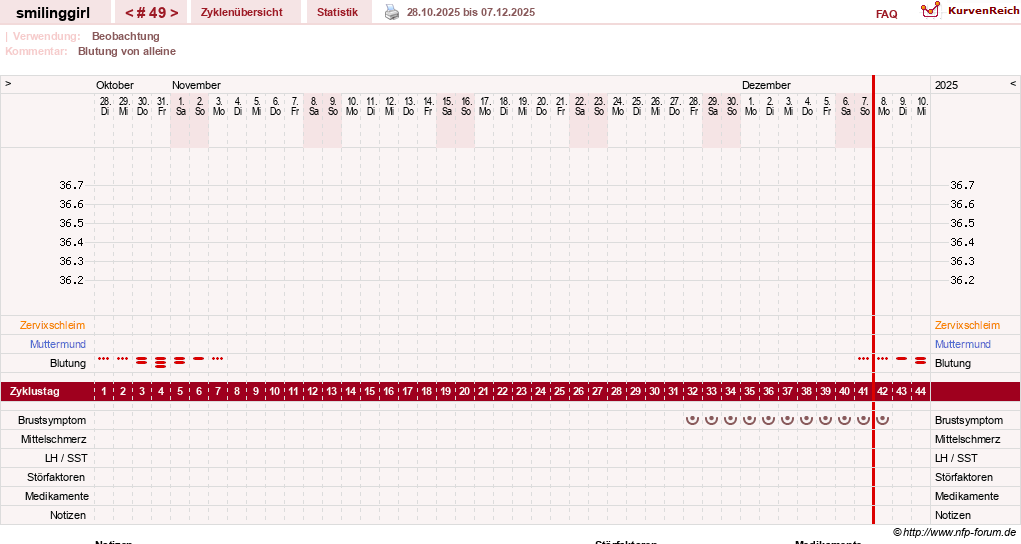Go to previous cycle with < arrow
The image size is (1021, 544).
(x=129, y=13)
